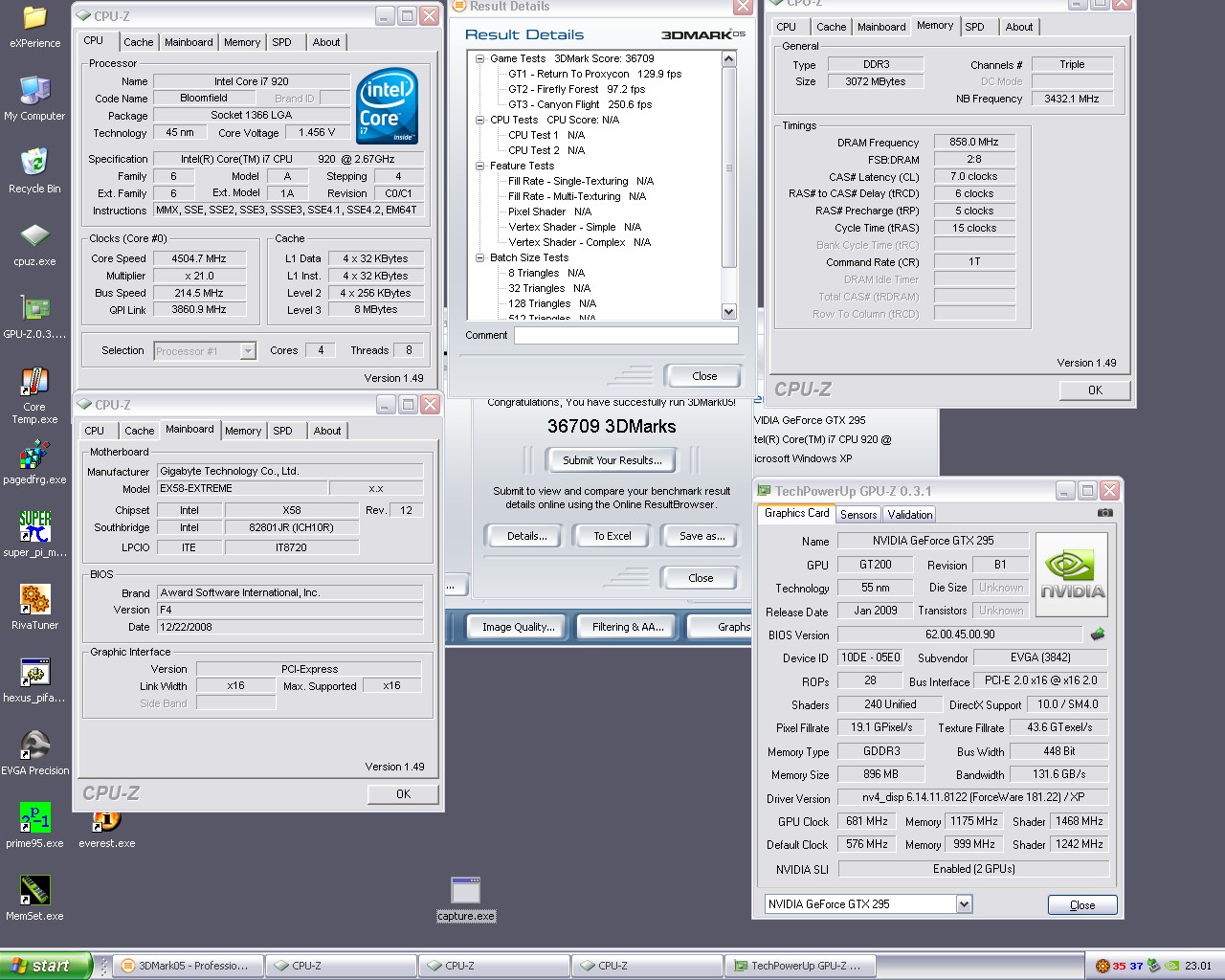Switch to Sensors tab in GPU-Z
1225x980 pixels.
pyautogui.click(x=858, y=514)
